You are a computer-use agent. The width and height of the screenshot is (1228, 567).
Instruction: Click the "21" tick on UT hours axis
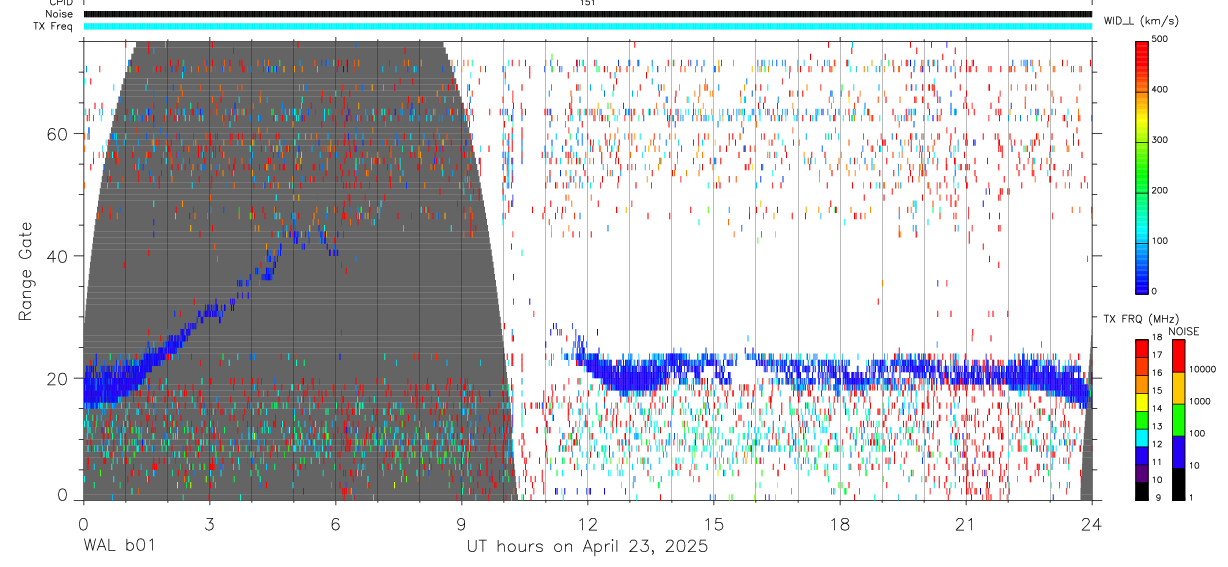pyautogui.click(x=965, y=523)
